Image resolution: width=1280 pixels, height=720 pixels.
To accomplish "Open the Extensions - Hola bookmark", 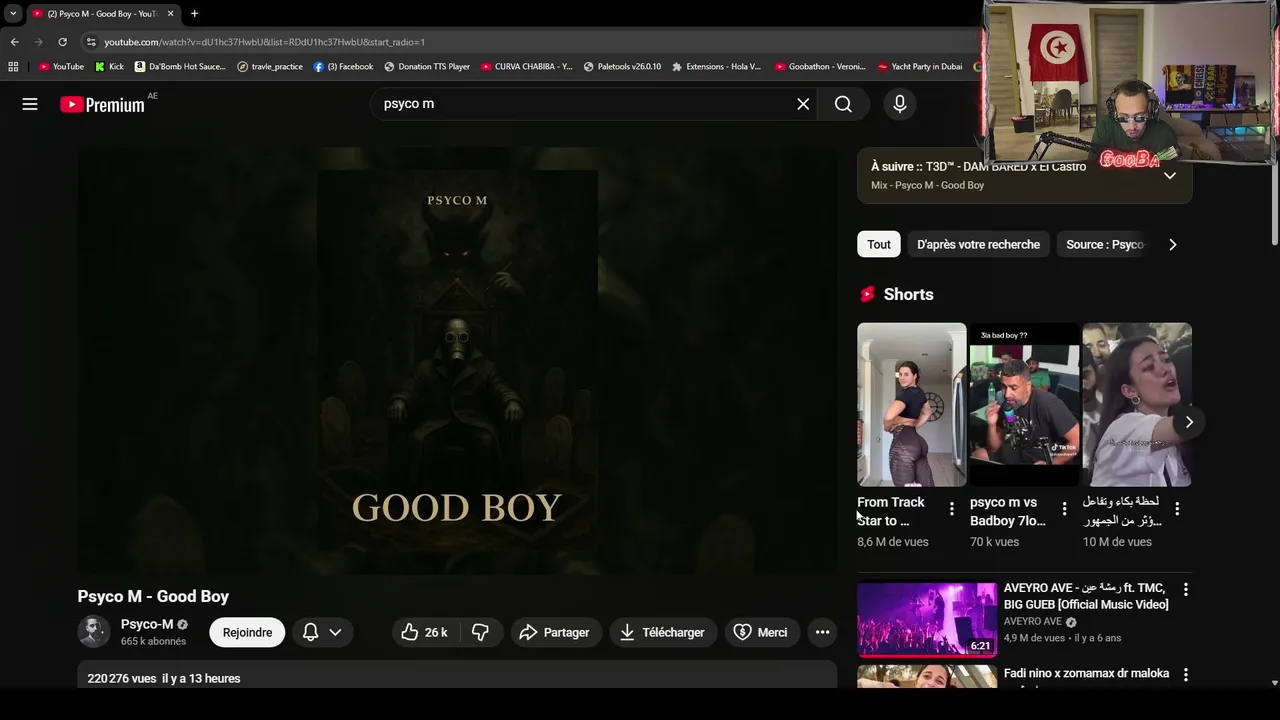I will point(716,67).
